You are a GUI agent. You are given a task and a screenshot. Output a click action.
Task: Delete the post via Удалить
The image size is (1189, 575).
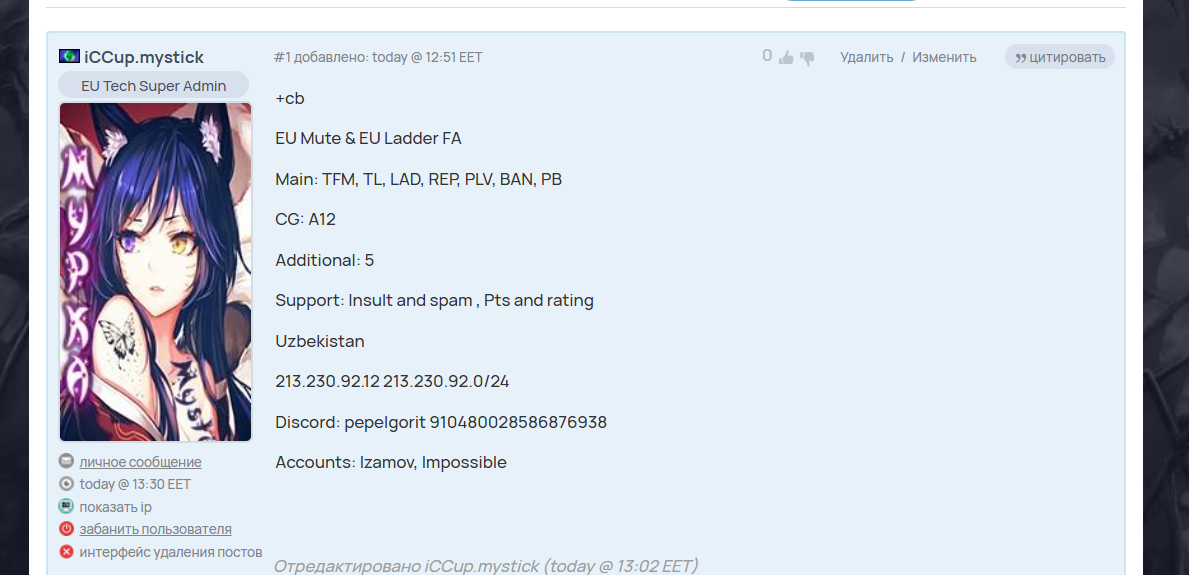[867, 57]
